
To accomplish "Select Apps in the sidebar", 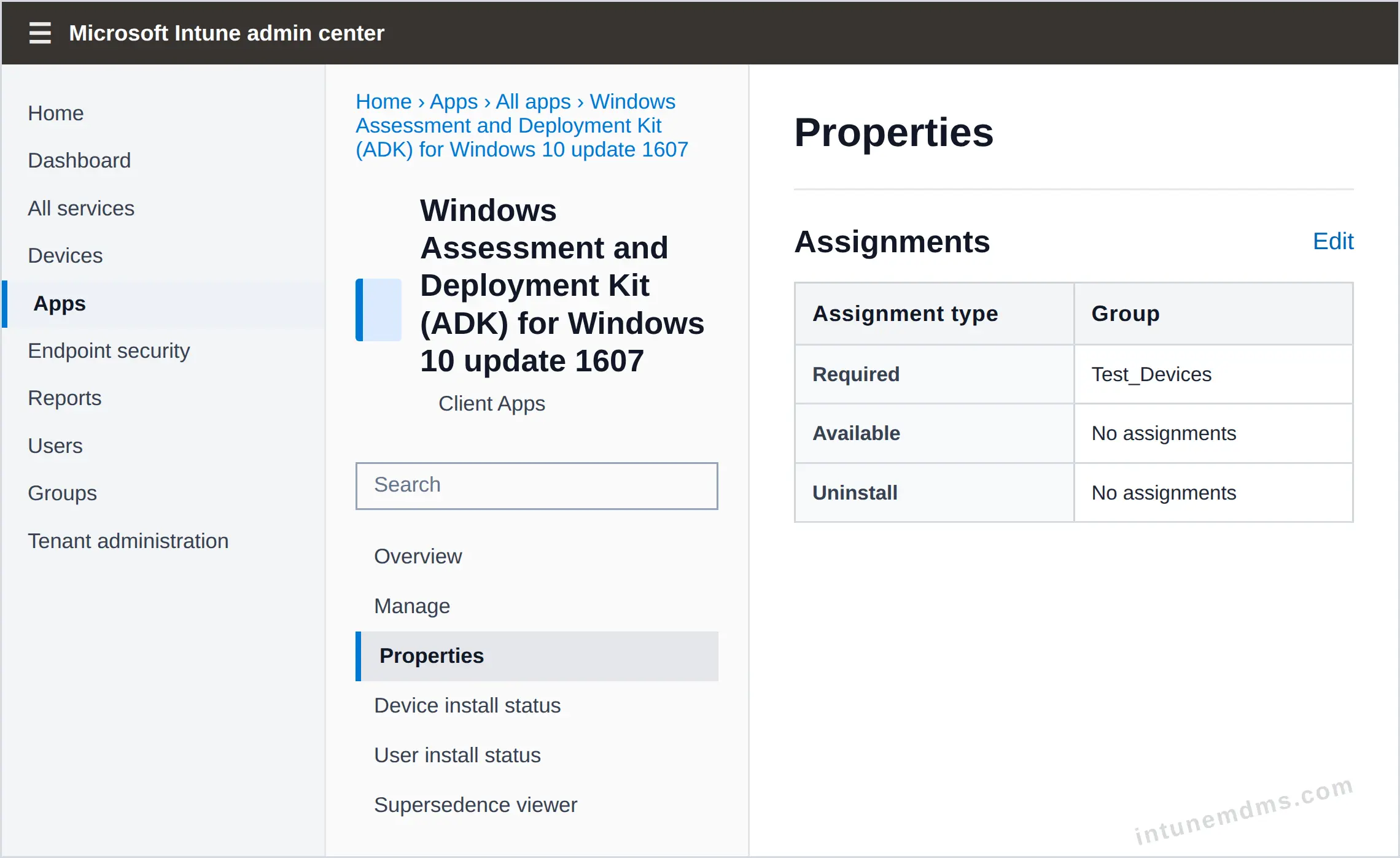I will point(163,304).
